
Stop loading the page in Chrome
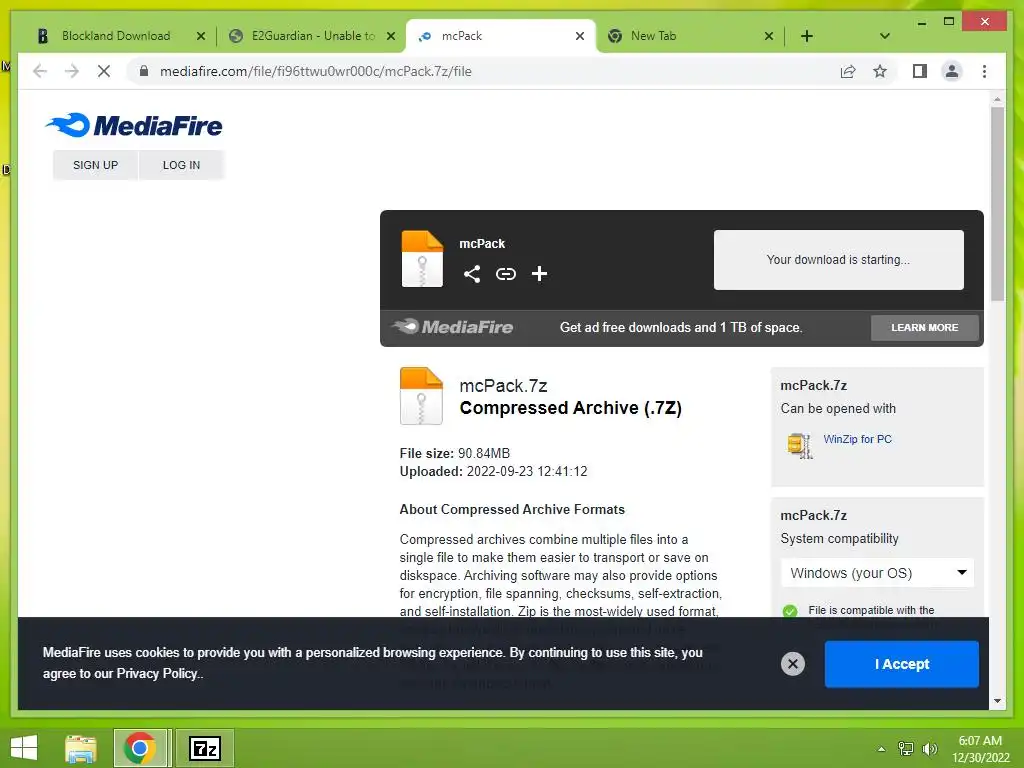pos(104,71)
